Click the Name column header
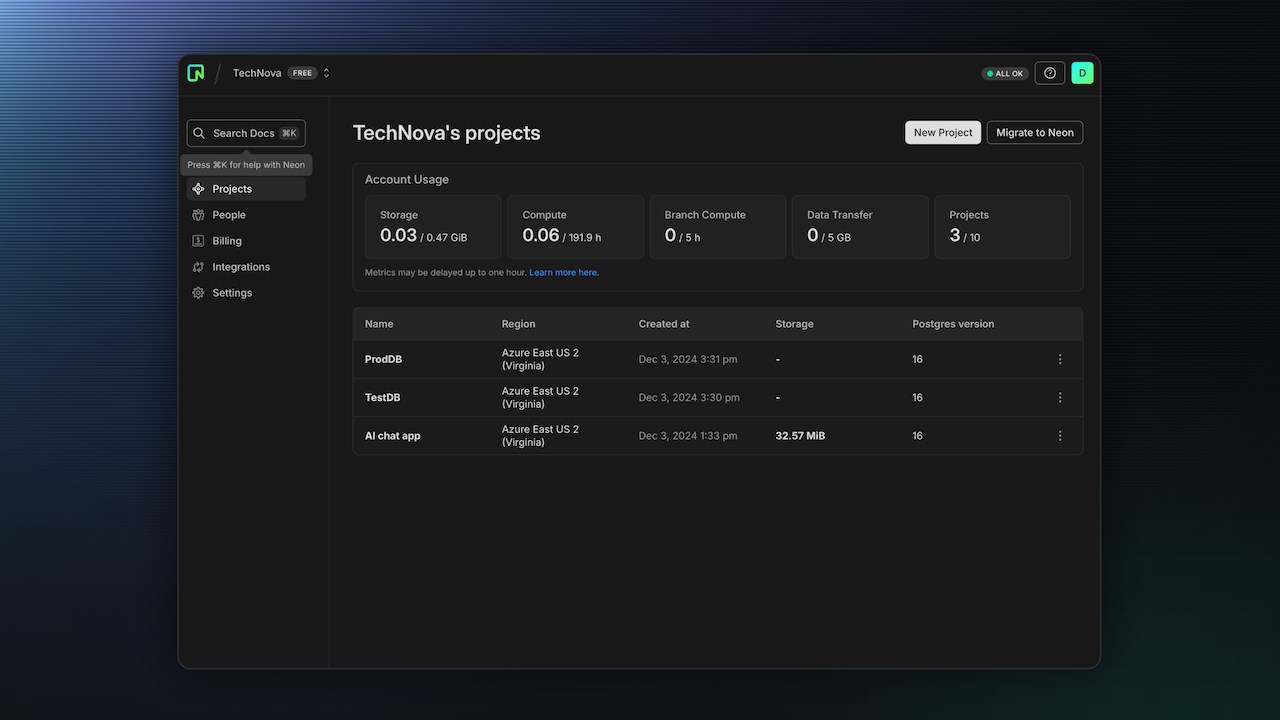The image size is (1280, 720). [379, 324]
